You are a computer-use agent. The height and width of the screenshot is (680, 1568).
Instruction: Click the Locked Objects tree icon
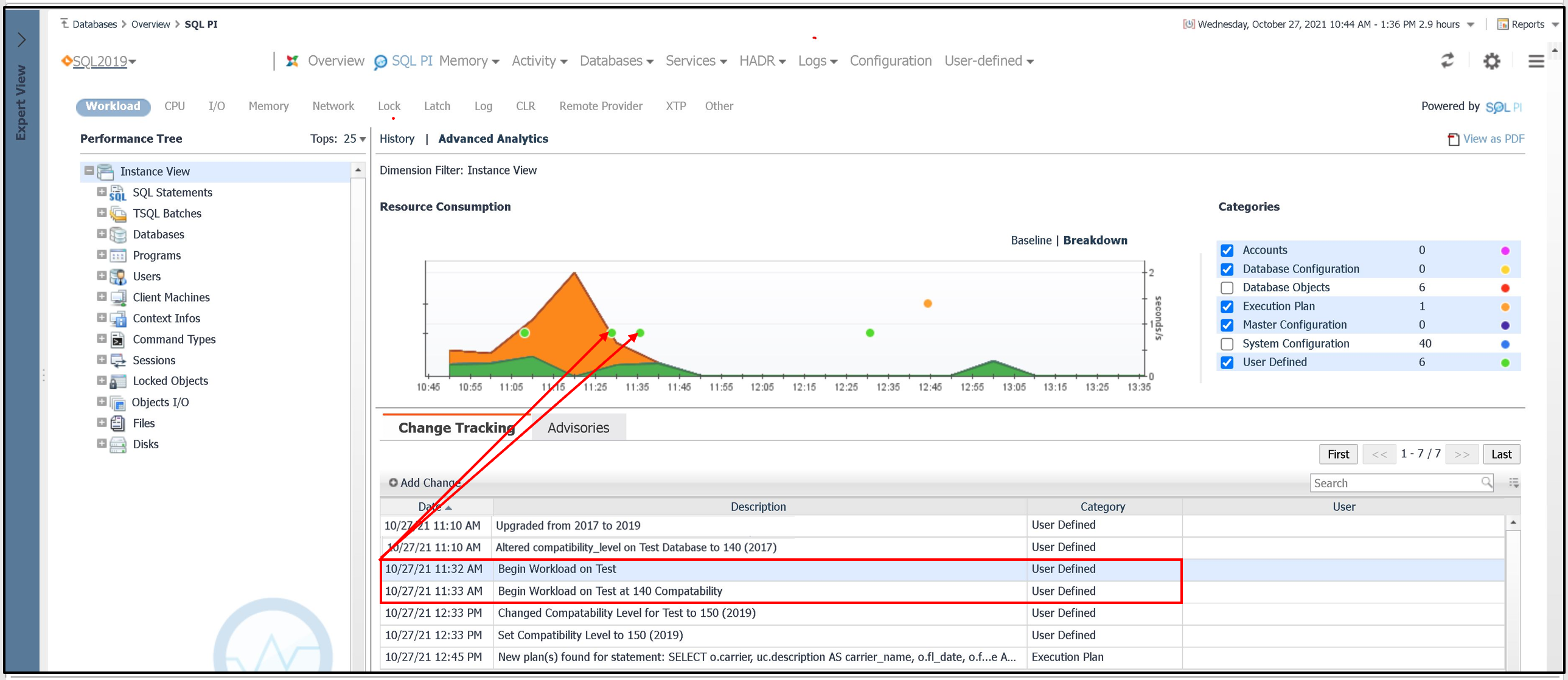pyautogui.click(x=117, y=381)
